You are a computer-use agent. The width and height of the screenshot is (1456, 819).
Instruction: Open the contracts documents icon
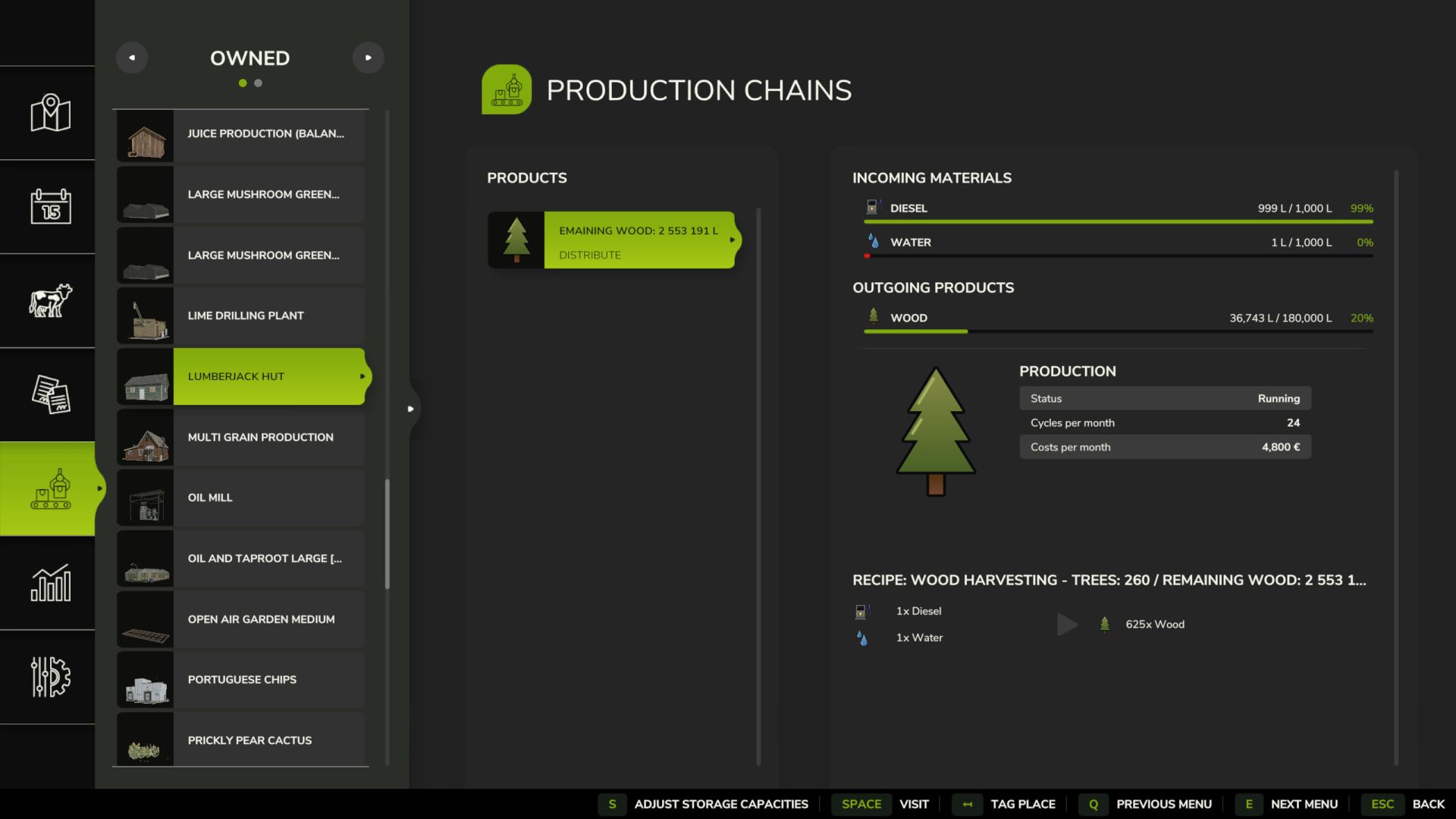pyautogui.click(x=50, y=394)
